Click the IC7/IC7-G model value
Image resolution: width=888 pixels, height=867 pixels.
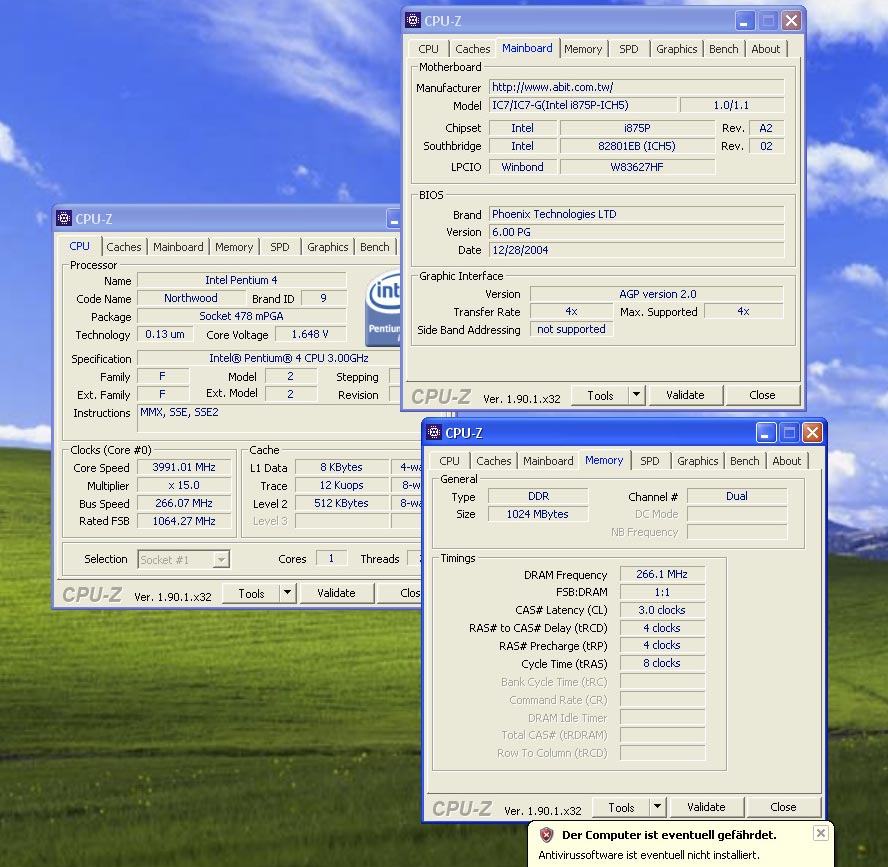pos(583,105)
